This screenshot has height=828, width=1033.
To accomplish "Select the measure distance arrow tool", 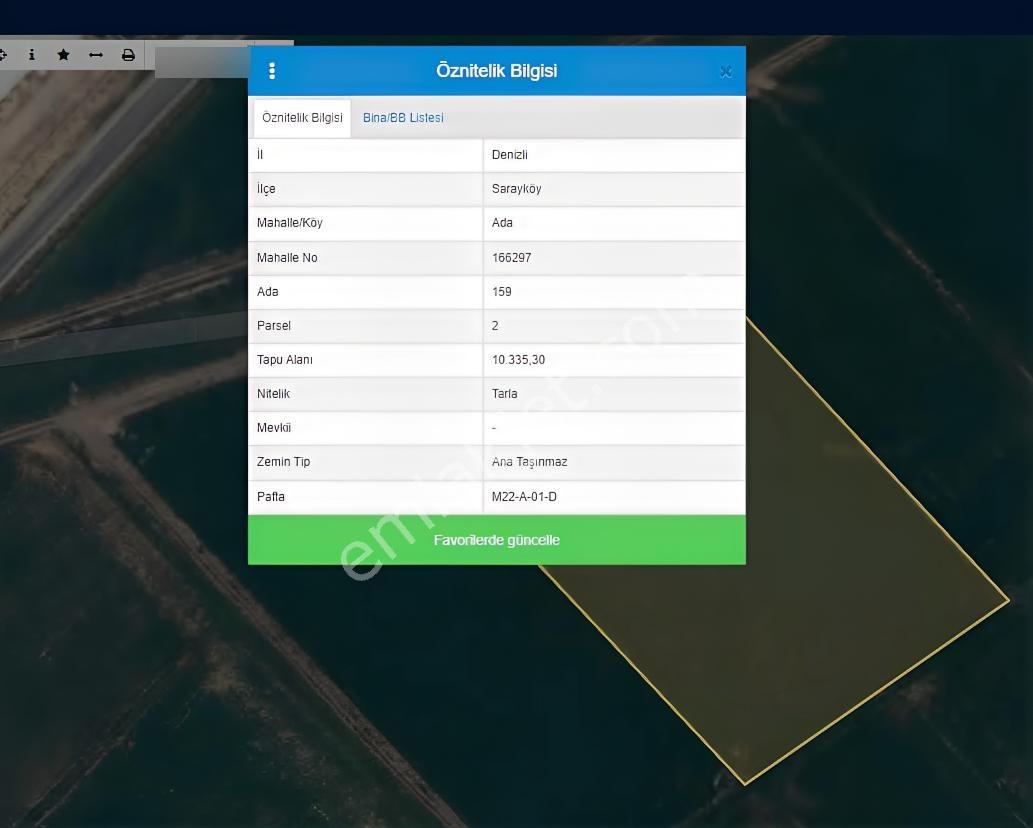I will [x=96, y=55].
